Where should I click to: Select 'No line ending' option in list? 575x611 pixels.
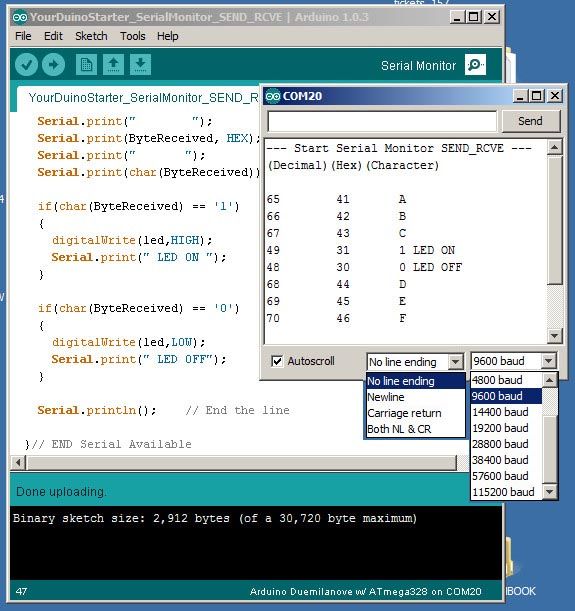[415, 381]
